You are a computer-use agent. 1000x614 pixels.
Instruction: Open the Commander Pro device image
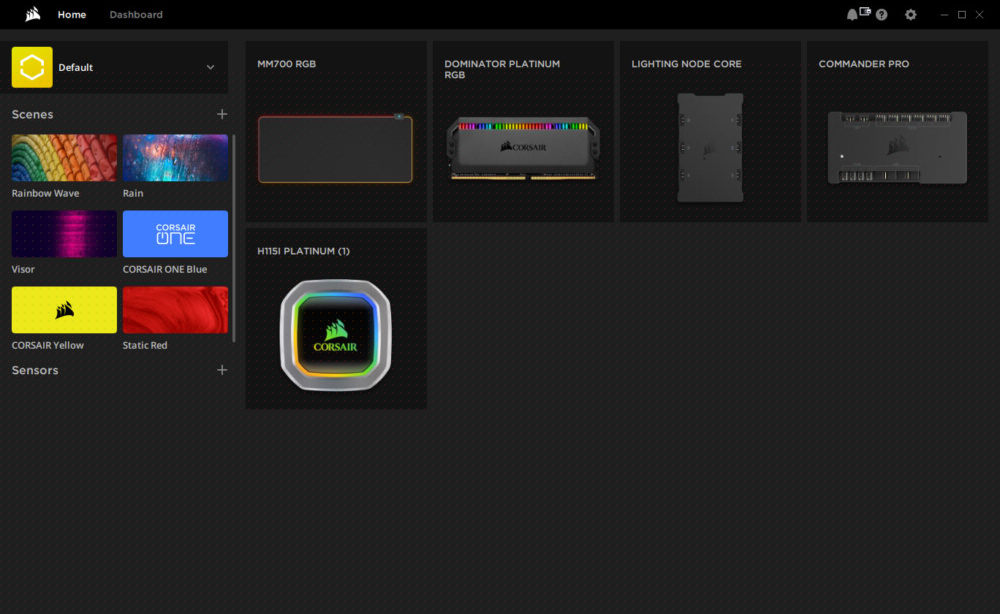click(x=897, y=147)
